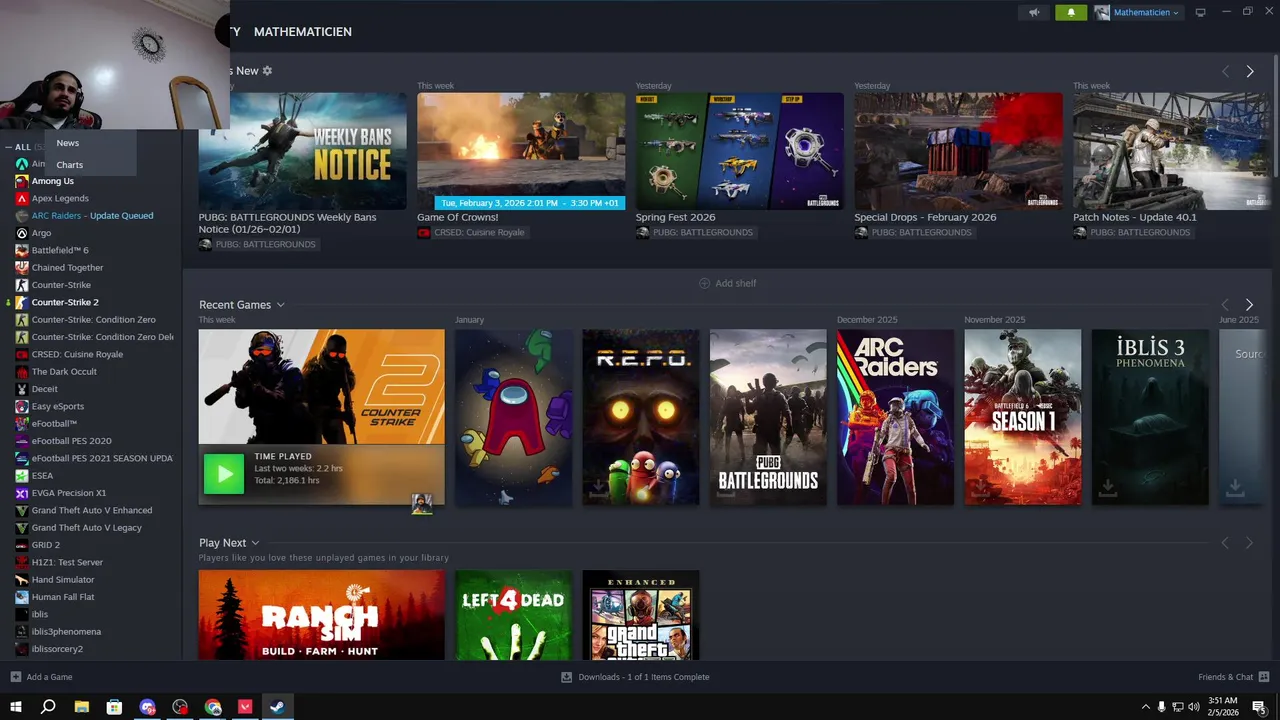The height and width of the screenshot is (720, 1280).
Task: Select Human Fall Flat in library list
Action: (63, 597)
